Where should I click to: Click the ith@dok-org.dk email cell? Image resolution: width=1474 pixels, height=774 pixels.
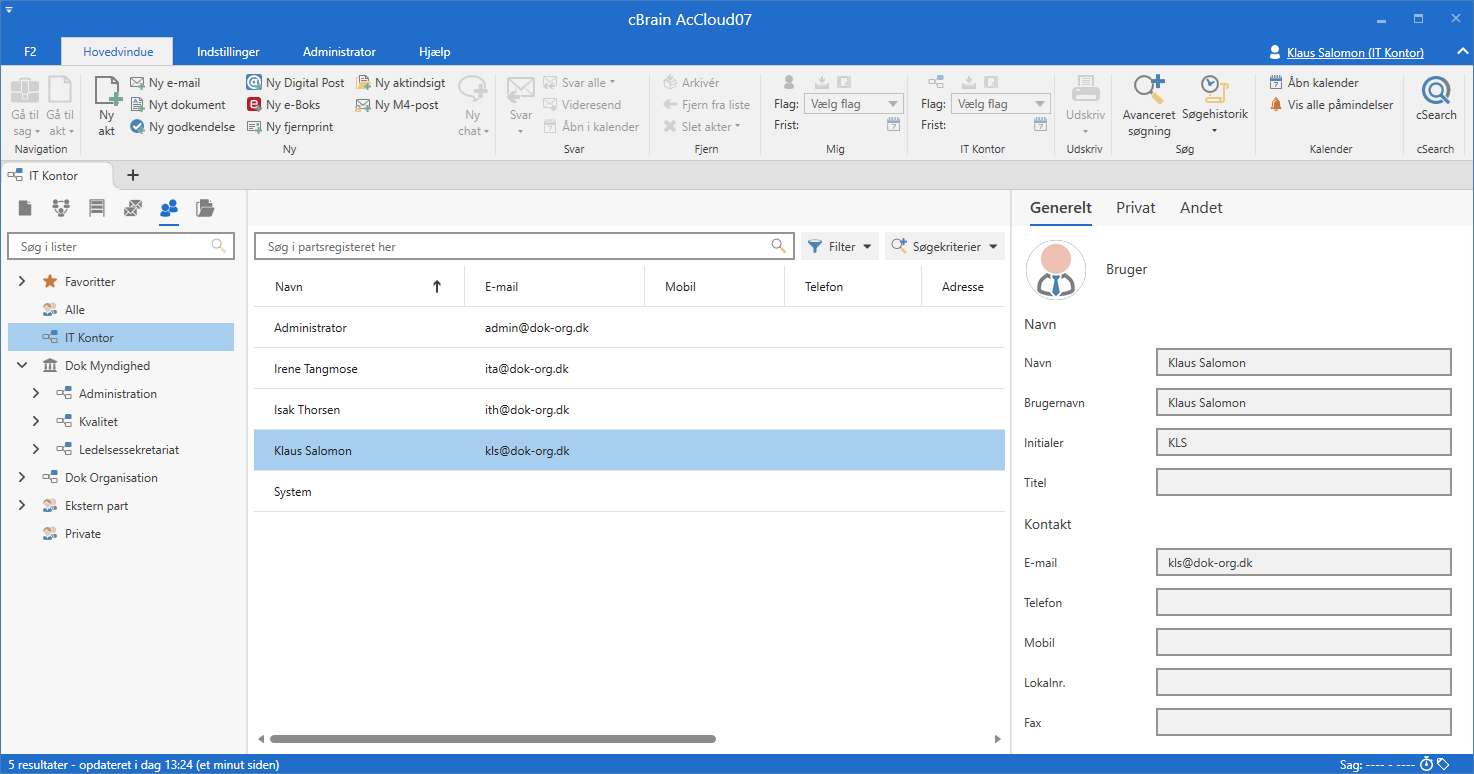(x=527, y=410)
